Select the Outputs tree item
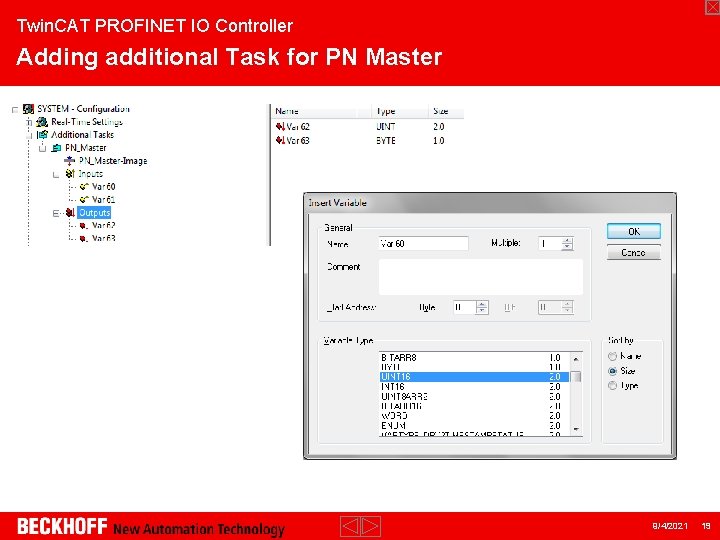This screenshot has height=540, width=720. pyautogui.click(x=94, y=213)
